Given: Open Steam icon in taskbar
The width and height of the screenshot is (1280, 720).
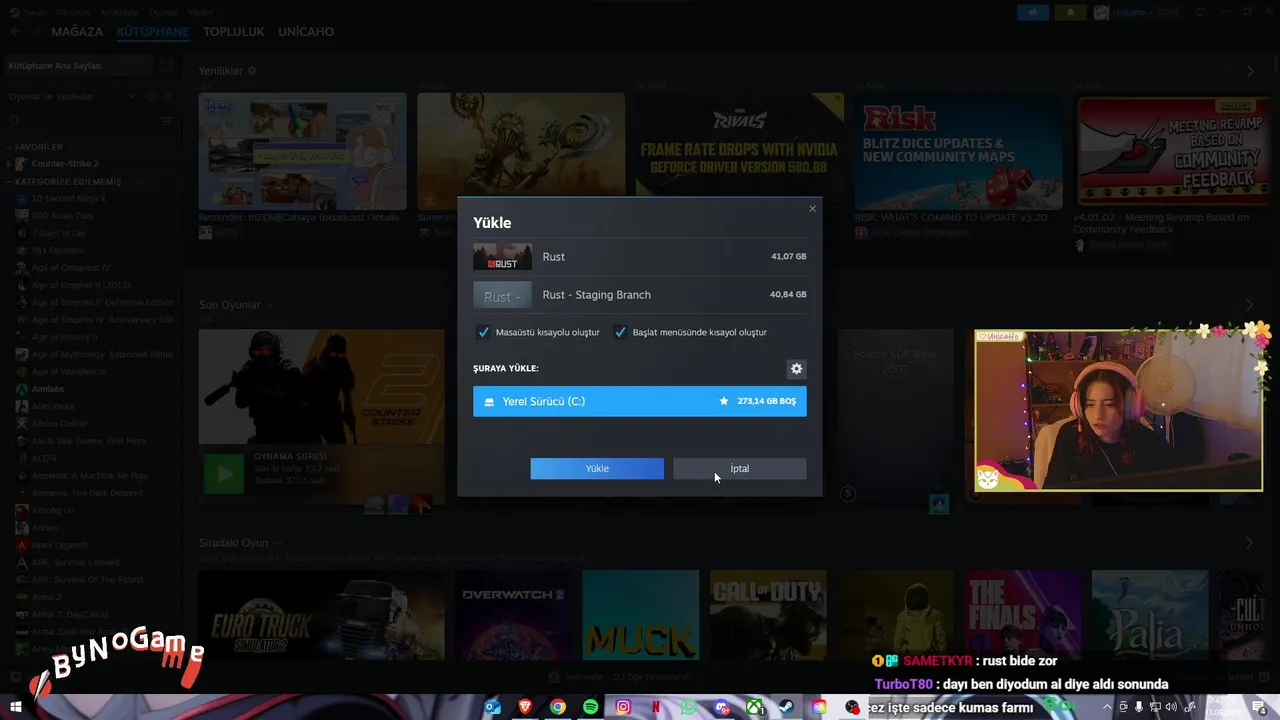Looking at the screenshot, I should point(786,707).
